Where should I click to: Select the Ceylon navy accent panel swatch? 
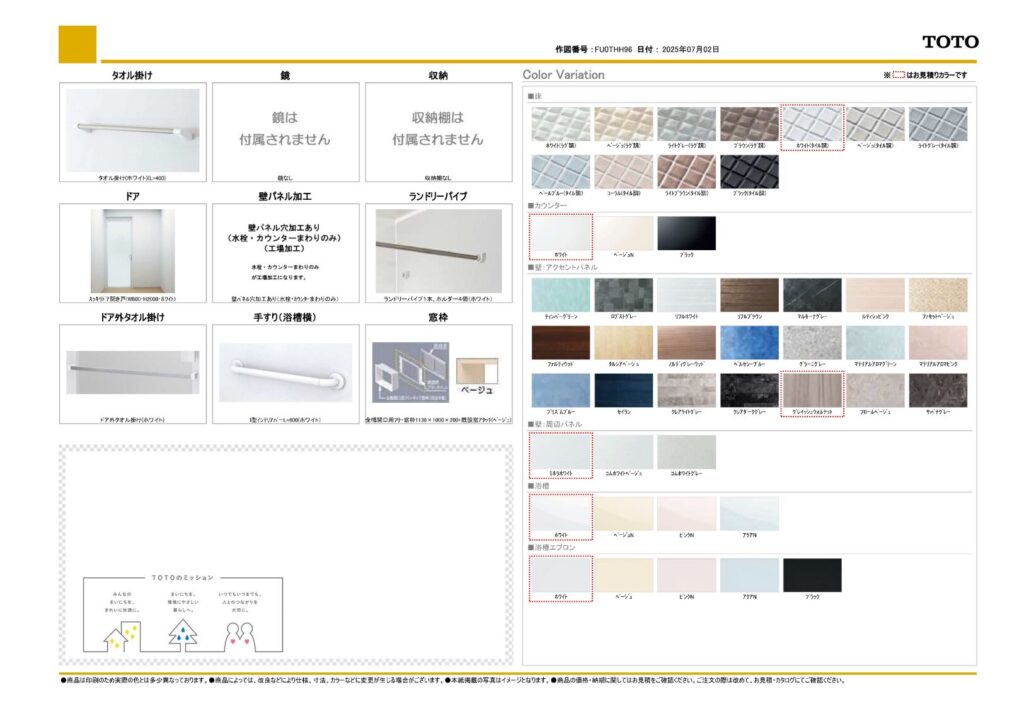(623, 391)
